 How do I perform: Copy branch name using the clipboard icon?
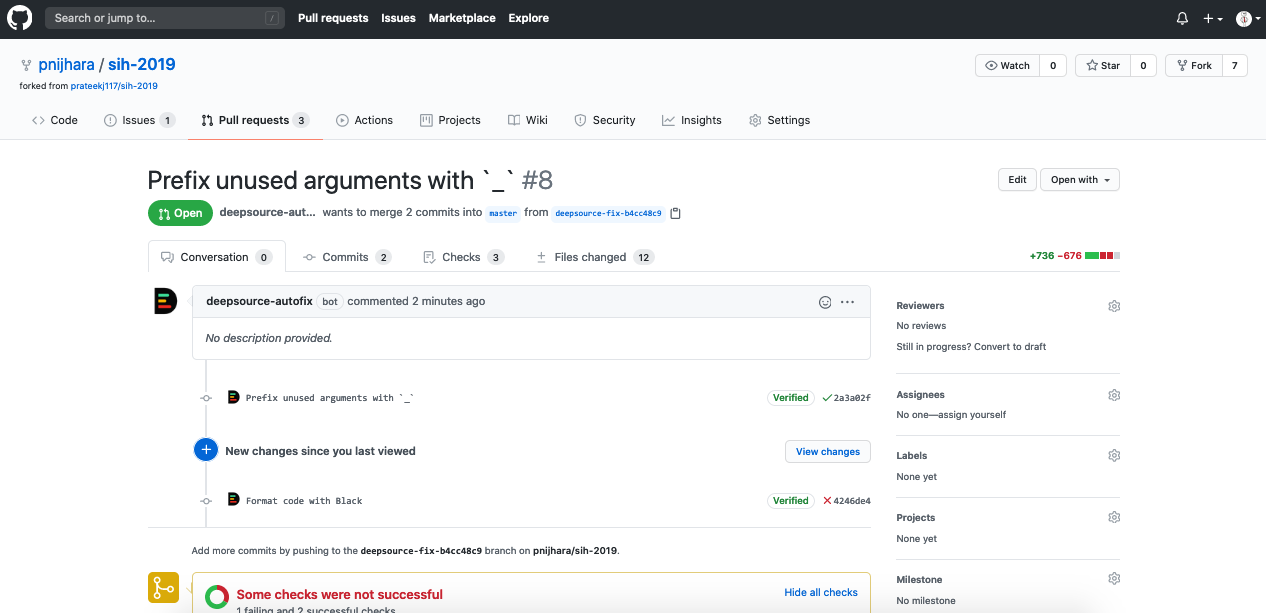pyautogui.click(x=676, y=212)
